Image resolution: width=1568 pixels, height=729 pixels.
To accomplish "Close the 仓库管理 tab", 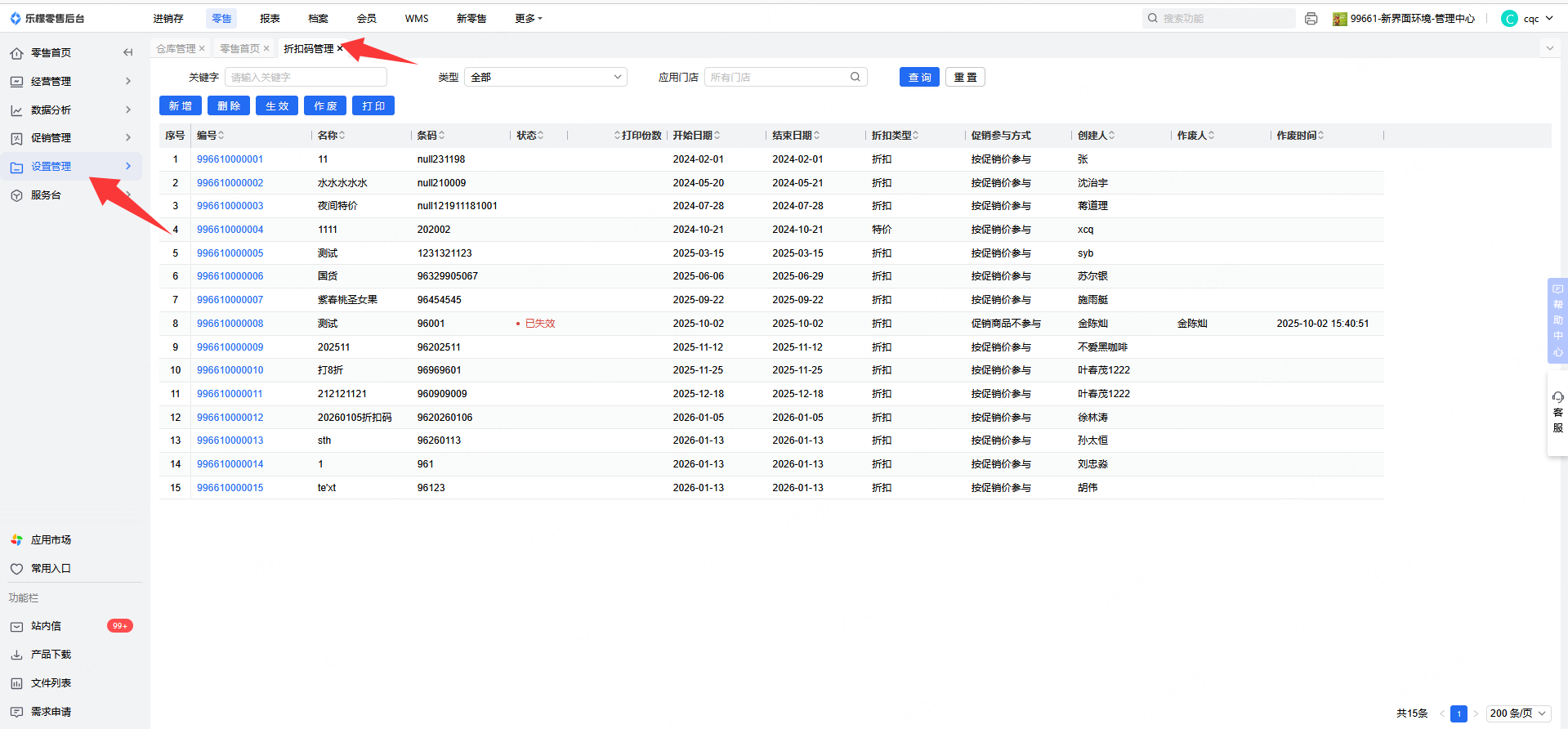I will pyautogui.click(x=202, y=49).
